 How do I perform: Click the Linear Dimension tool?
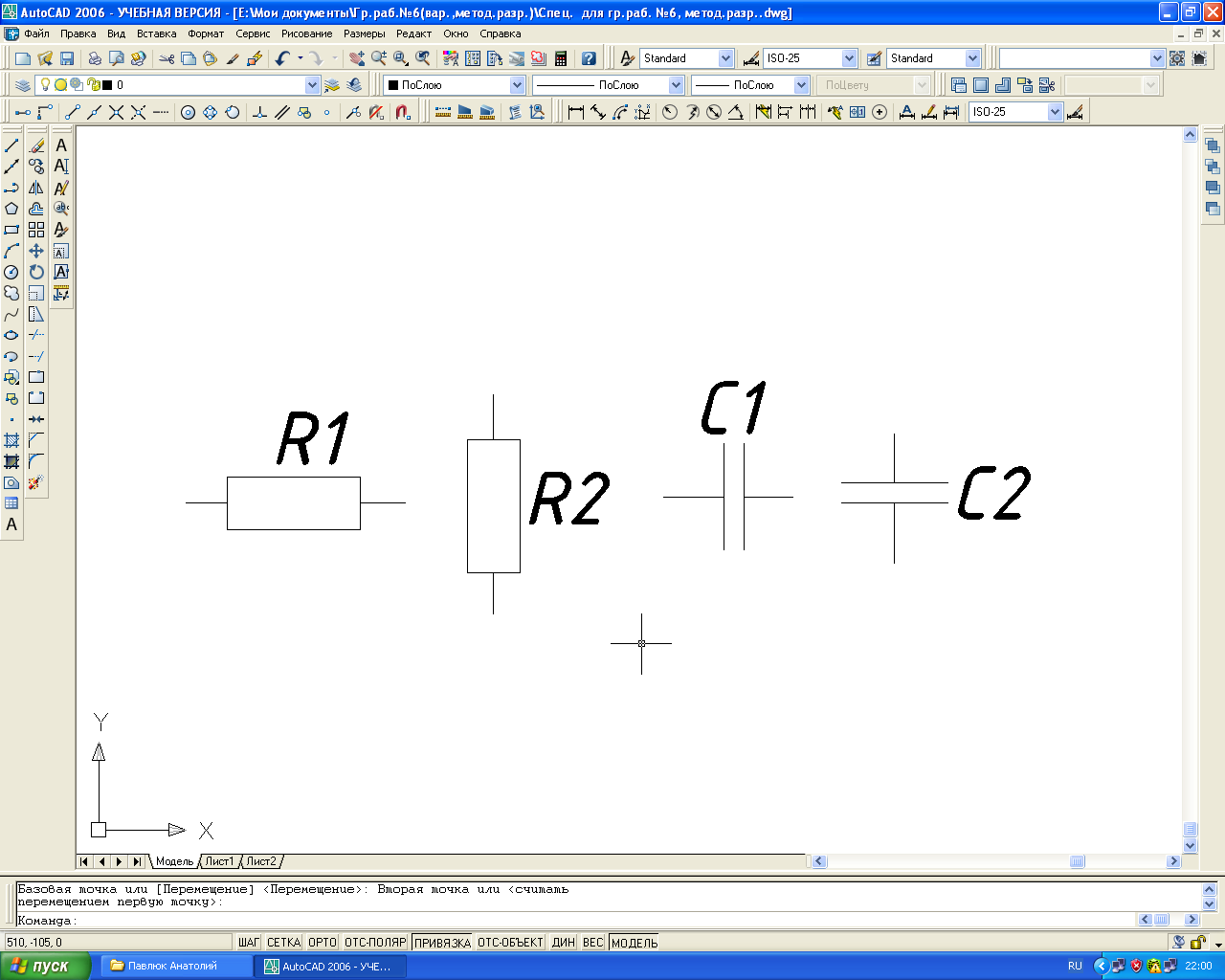click(x=576, y=112)
